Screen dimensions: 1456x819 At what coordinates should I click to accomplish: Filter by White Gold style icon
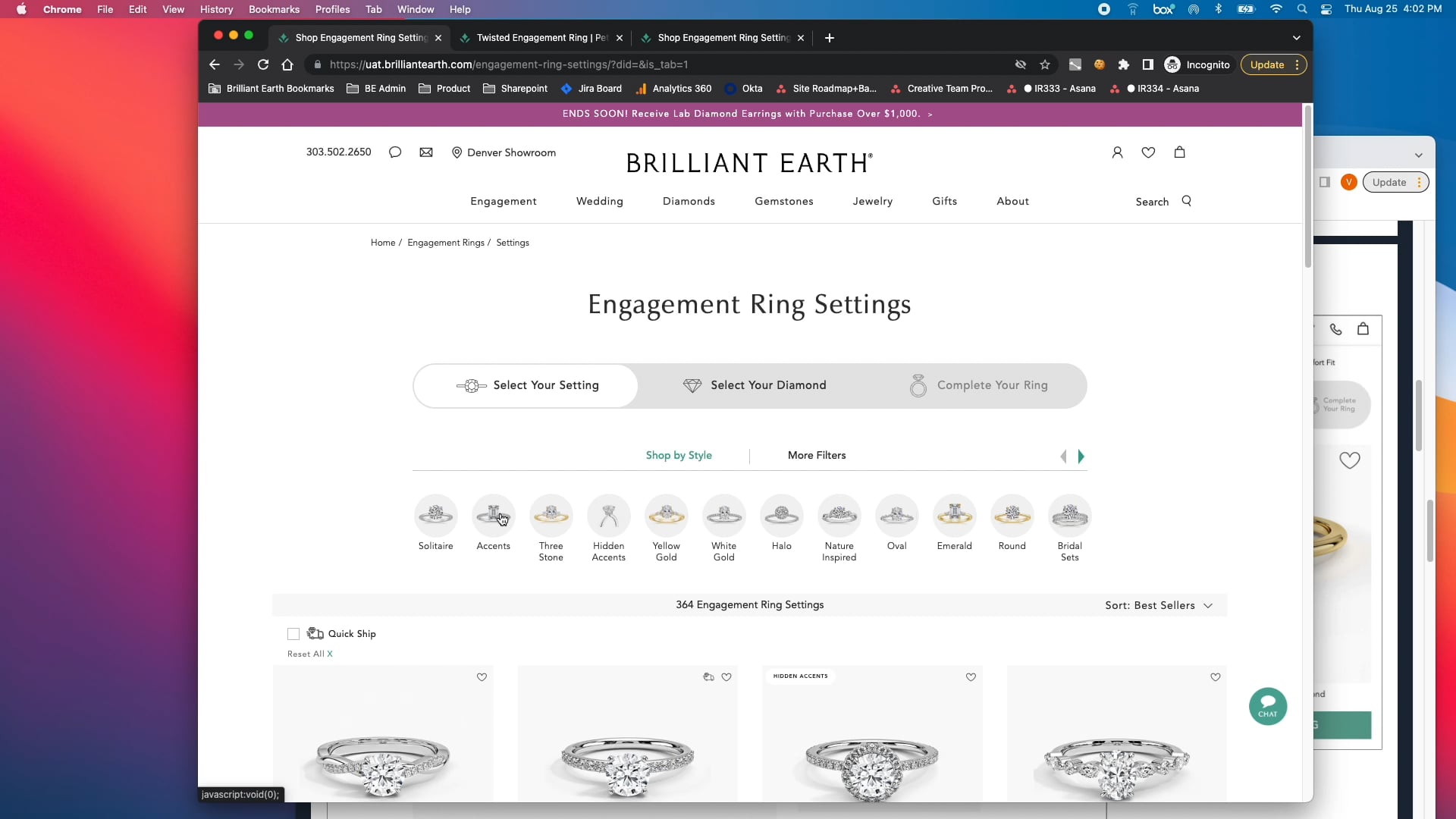click(724, 516)
